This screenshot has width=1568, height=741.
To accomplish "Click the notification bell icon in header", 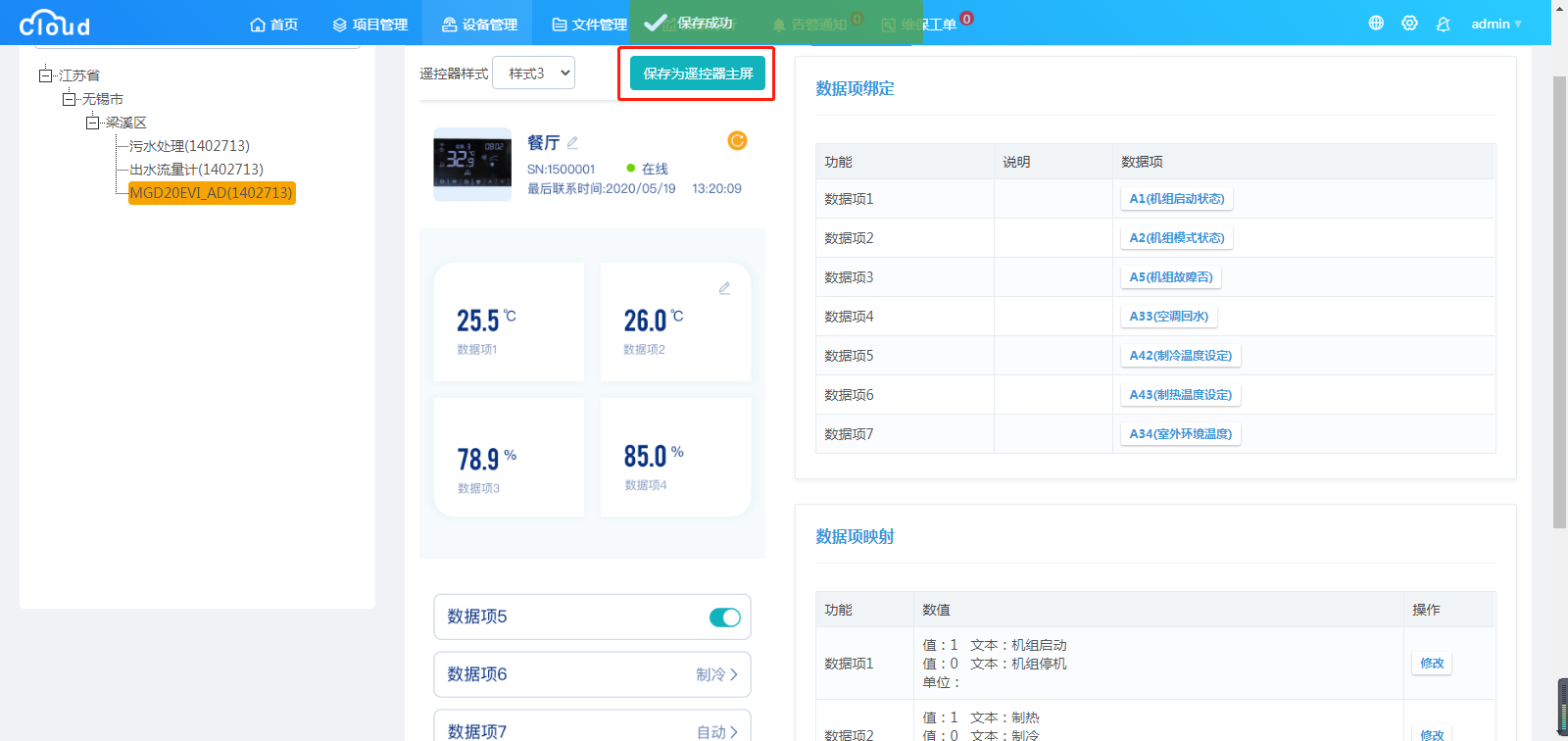I will (1443, 24).
